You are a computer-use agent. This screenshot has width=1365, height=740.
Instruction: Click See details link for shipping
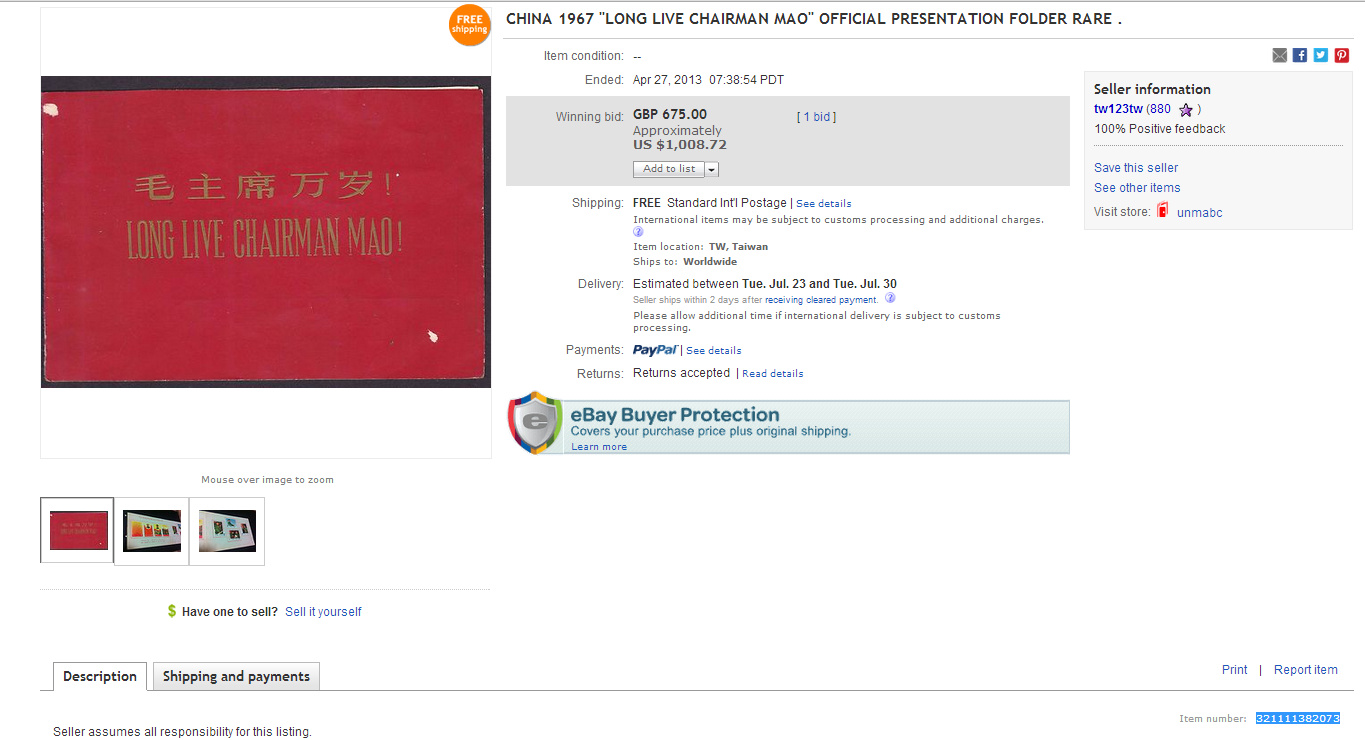pyautogui.click(x=824, y=204)
